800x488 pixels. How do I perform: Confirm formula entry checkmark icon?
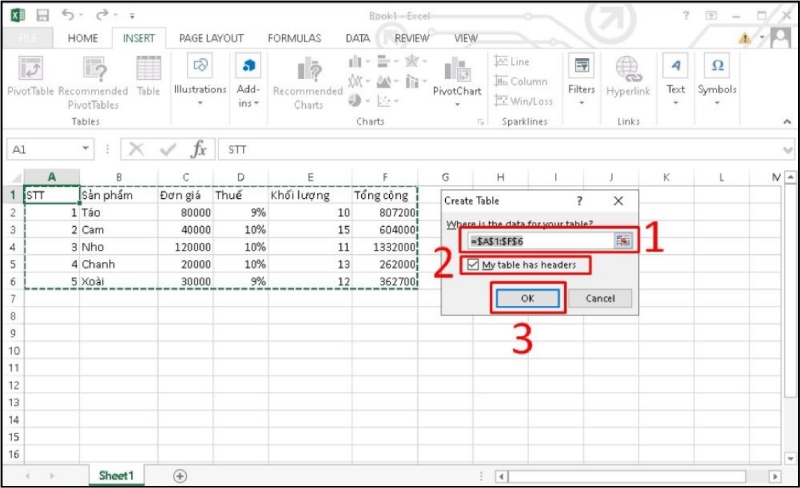click(x=168, y=150)
